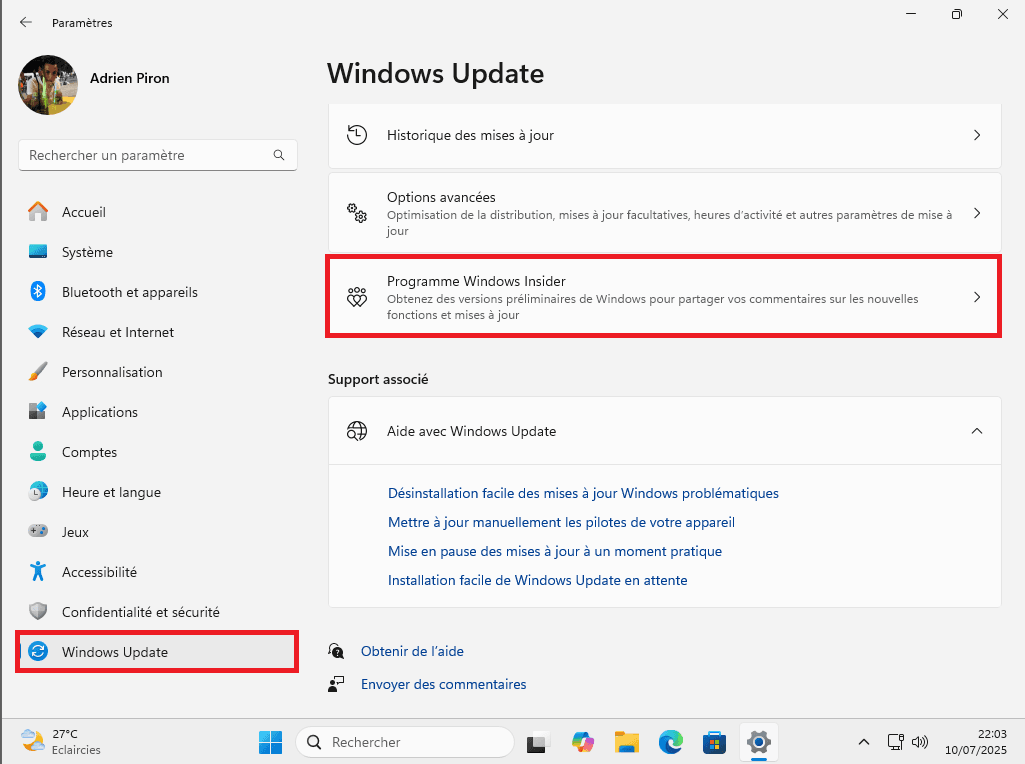Click the Comptes person icon
This screenshot has height=764, width=1025.
38,451
